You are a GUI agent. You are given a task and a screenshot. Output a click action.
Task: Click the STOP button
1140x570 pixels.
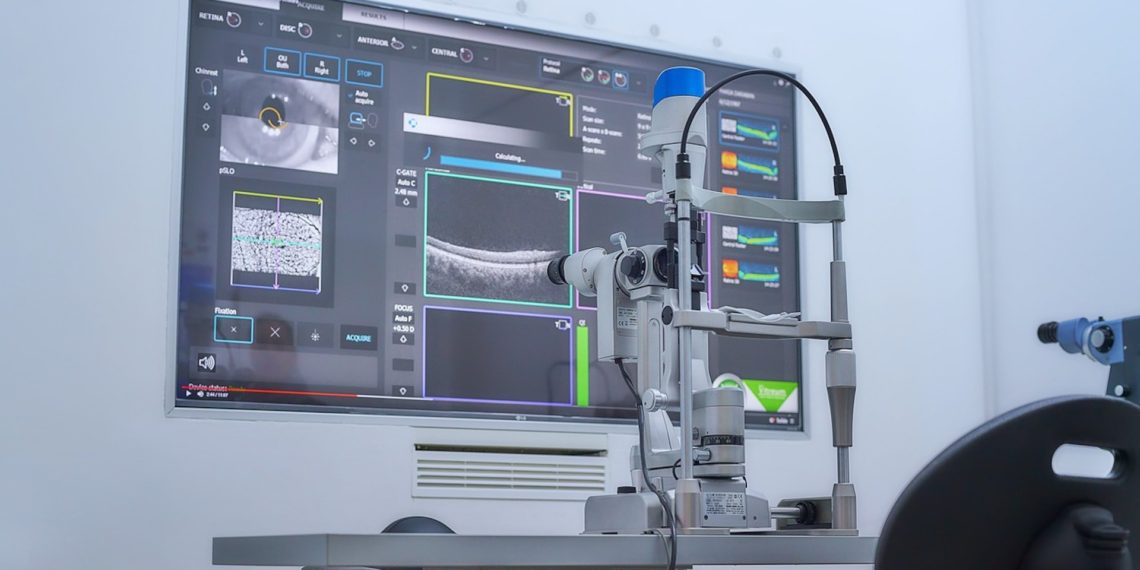364,73
